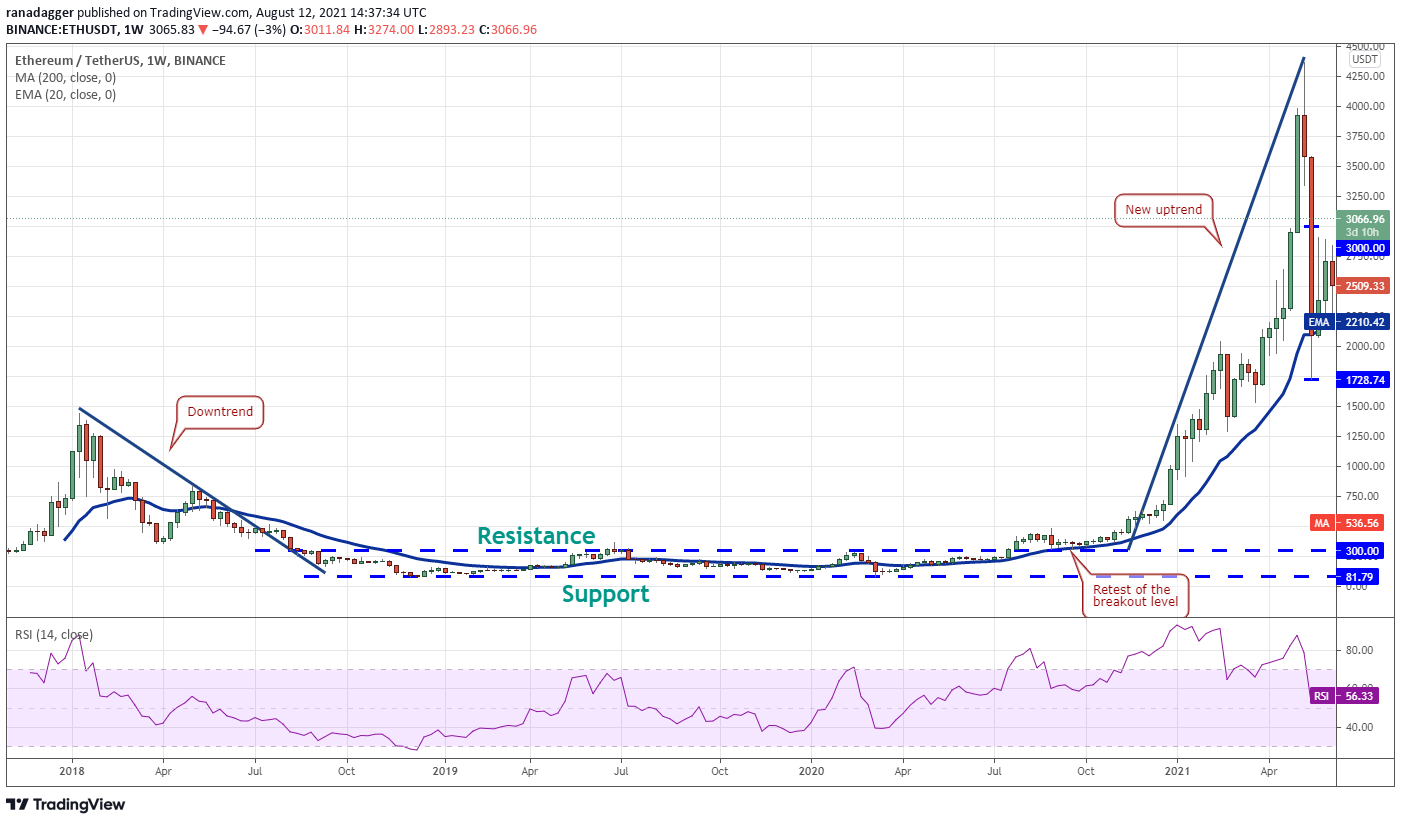Click the red 2509.33 price label
Viewport: 1401px width, 823px height.
coord(1364,285)
